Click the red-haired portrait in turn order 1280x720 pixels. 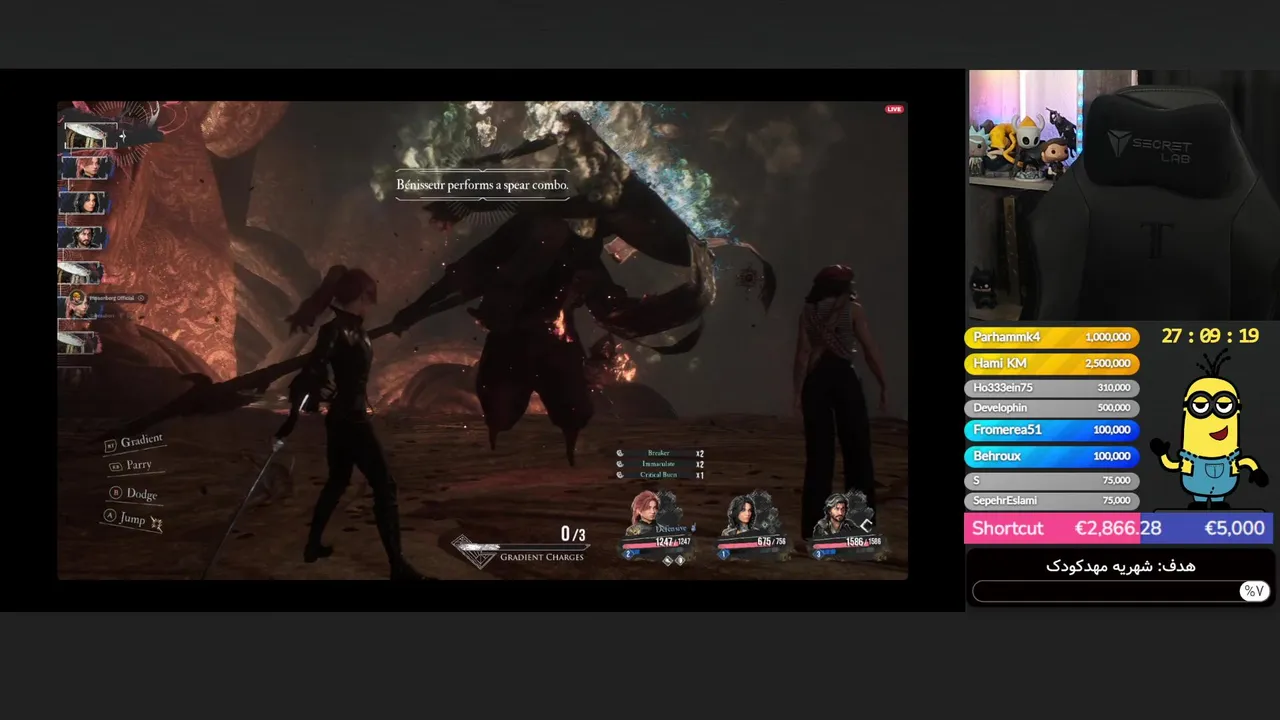pyautogui.click(x=84, y=166)
